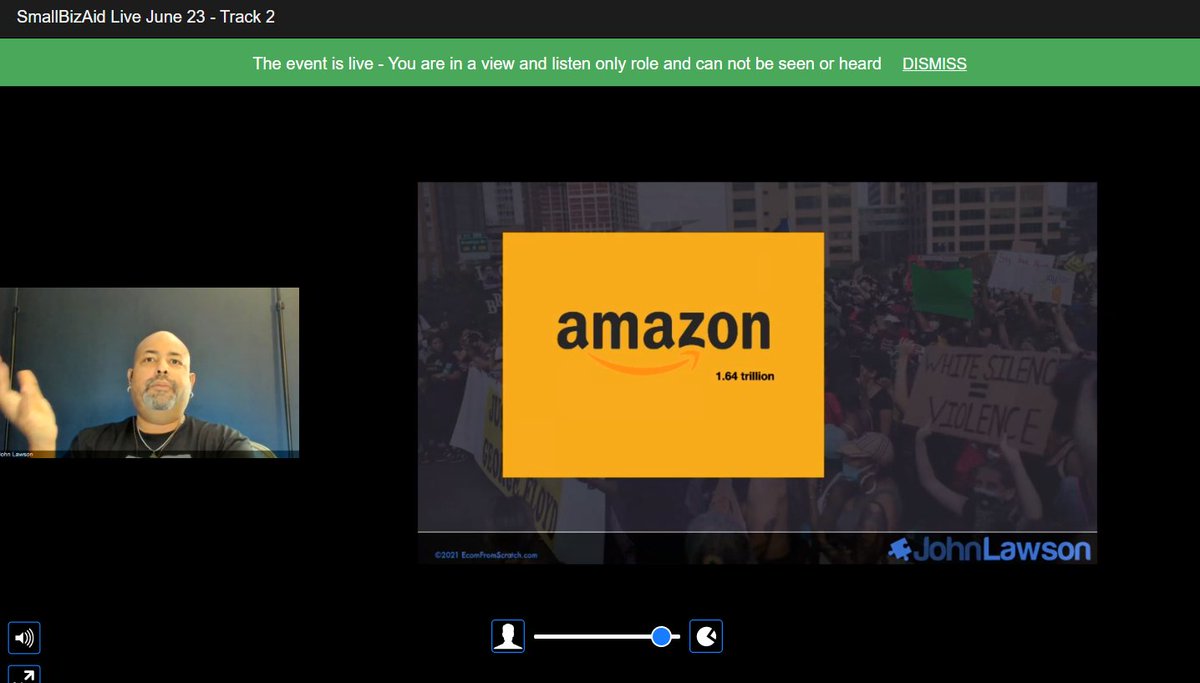Image resolution: width=1200 pixels, height=683 pixels.
Task: Open the pop-out fullscreen arrow icon
Action: [25, 675]
